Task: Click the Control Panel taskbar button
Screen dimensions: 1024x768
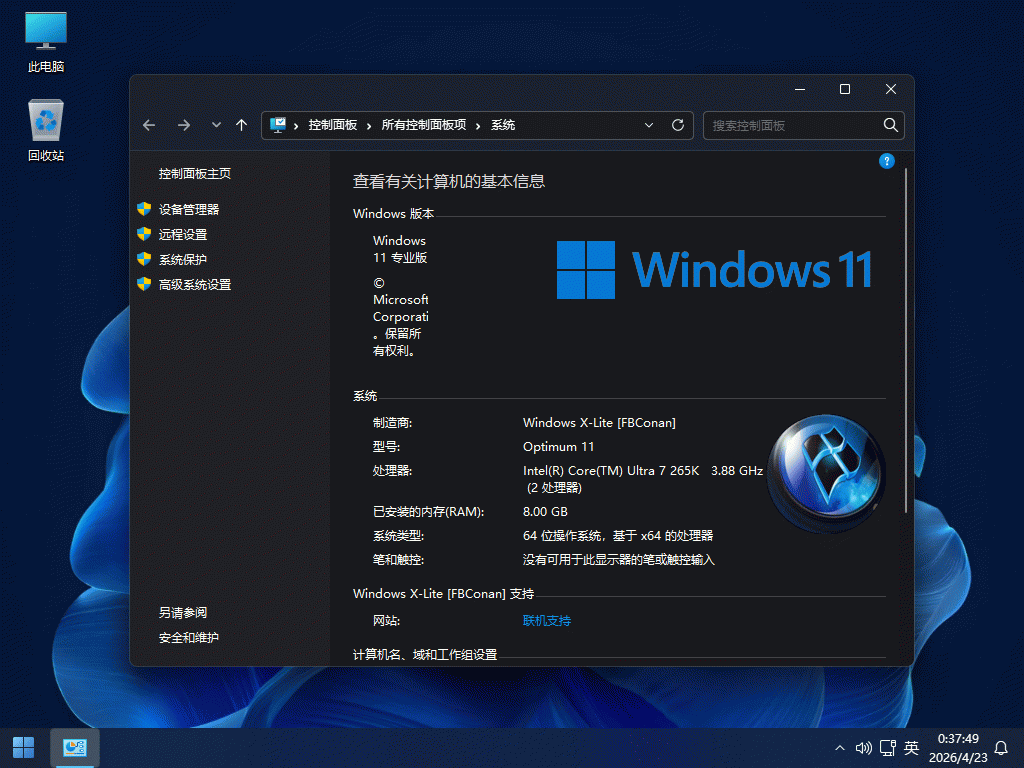Action: 75,748
